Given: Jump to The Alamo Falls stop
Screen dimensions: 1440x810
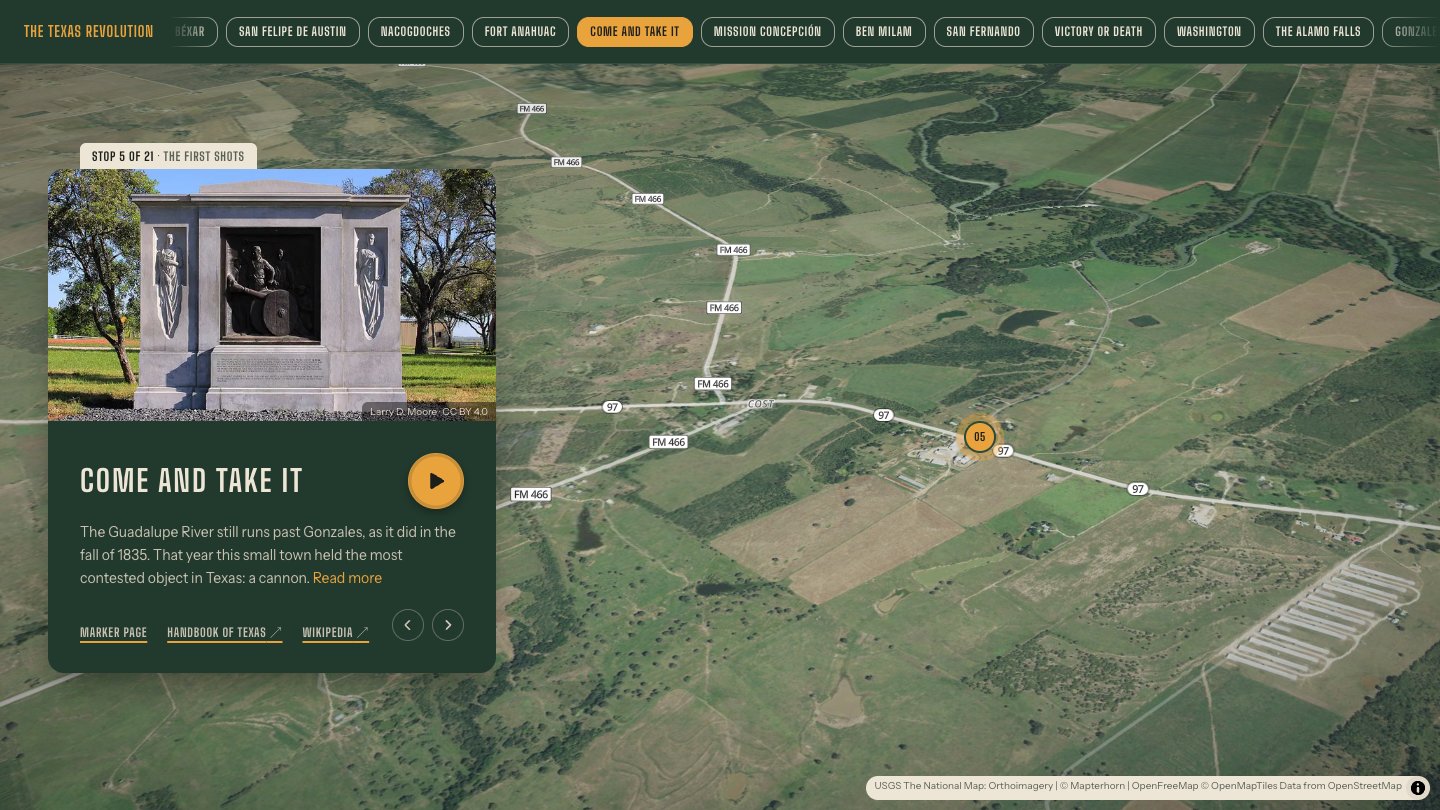Looking at the screenshot, I should click(1318, 32).
